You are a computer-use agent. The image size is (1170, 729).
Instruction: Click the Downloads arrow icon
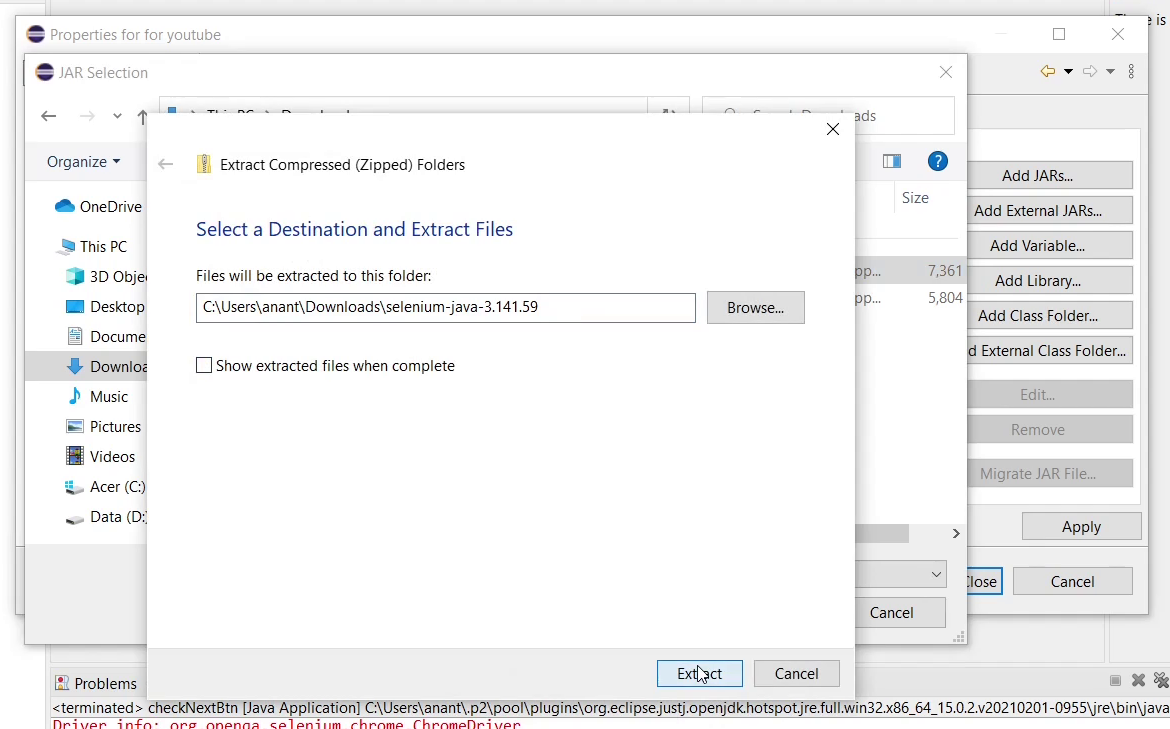(75, 366)
